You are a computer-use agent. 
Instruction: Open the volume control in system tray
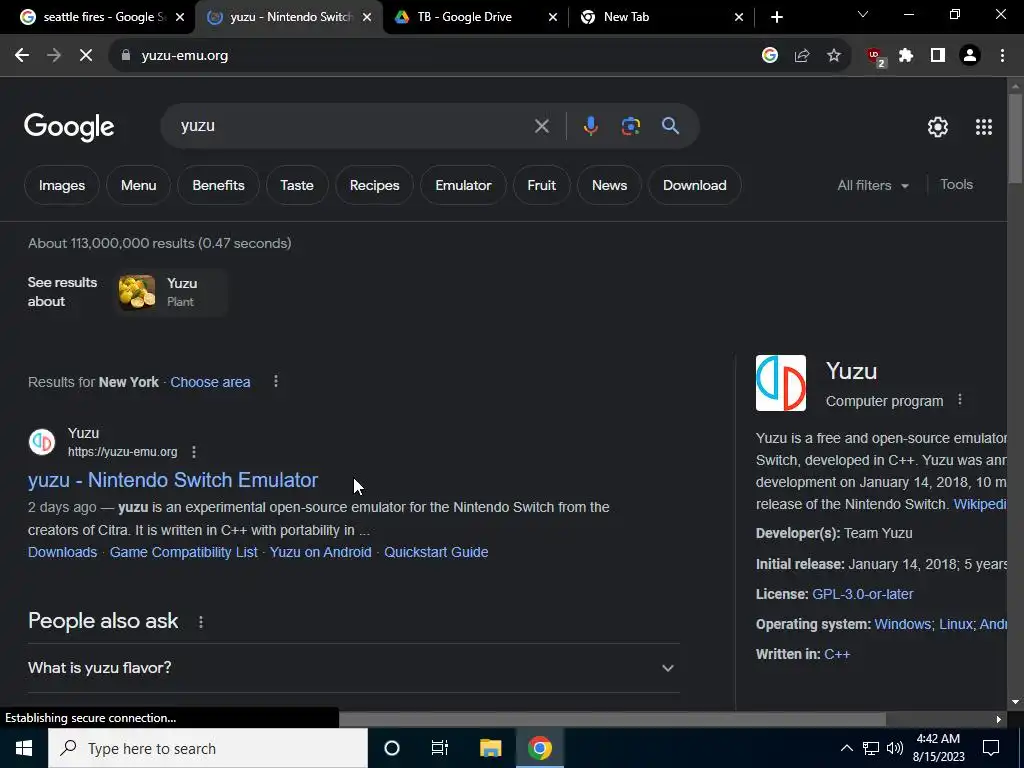pyautogui.click(x=895, y=748)
